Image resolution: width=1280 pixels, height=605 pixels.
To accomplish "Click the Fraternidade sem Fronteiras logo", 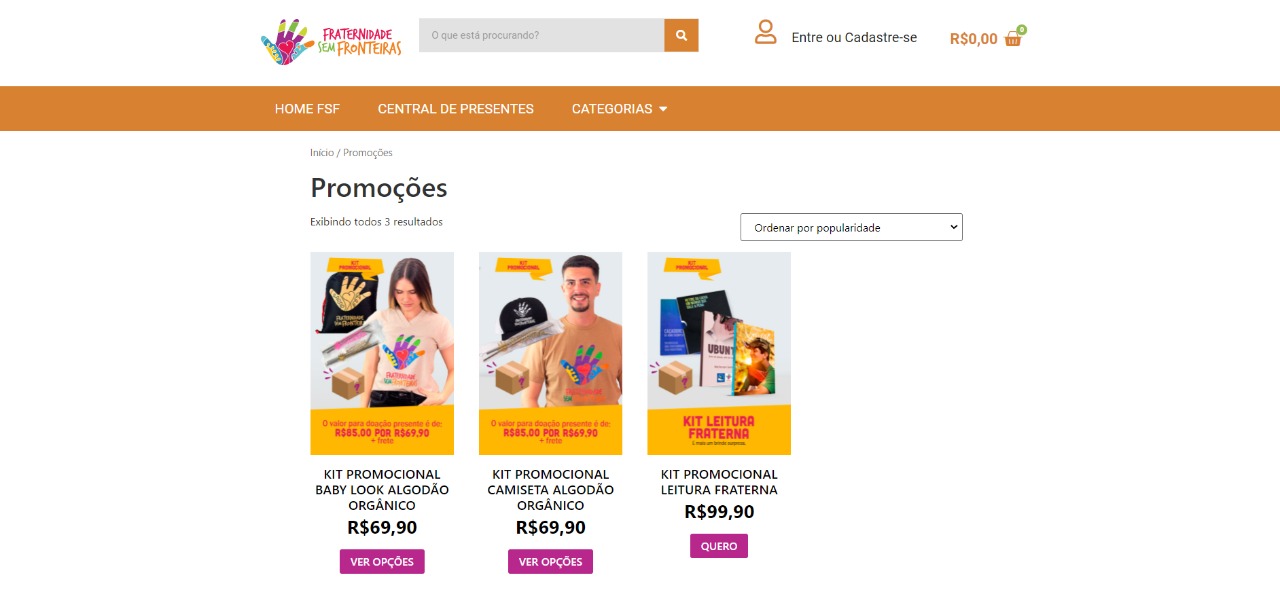I will [331, 41].
